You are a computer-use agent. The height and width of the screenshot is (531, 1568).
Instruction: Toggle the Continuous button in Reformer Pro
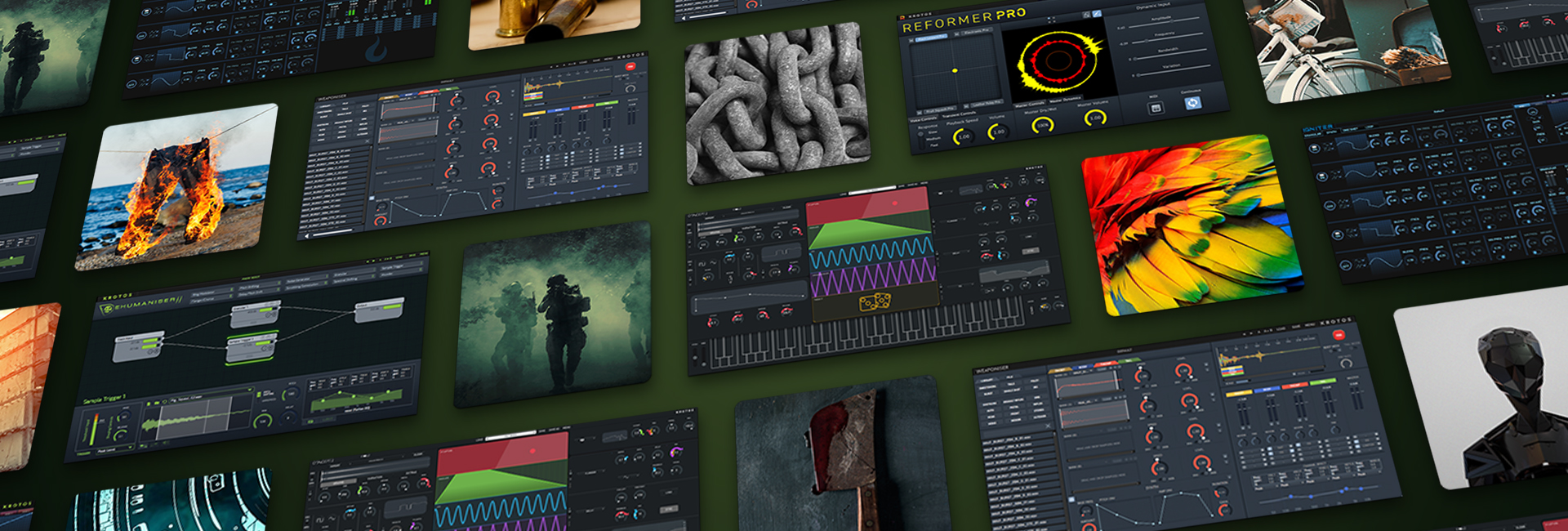(1192, 103)
